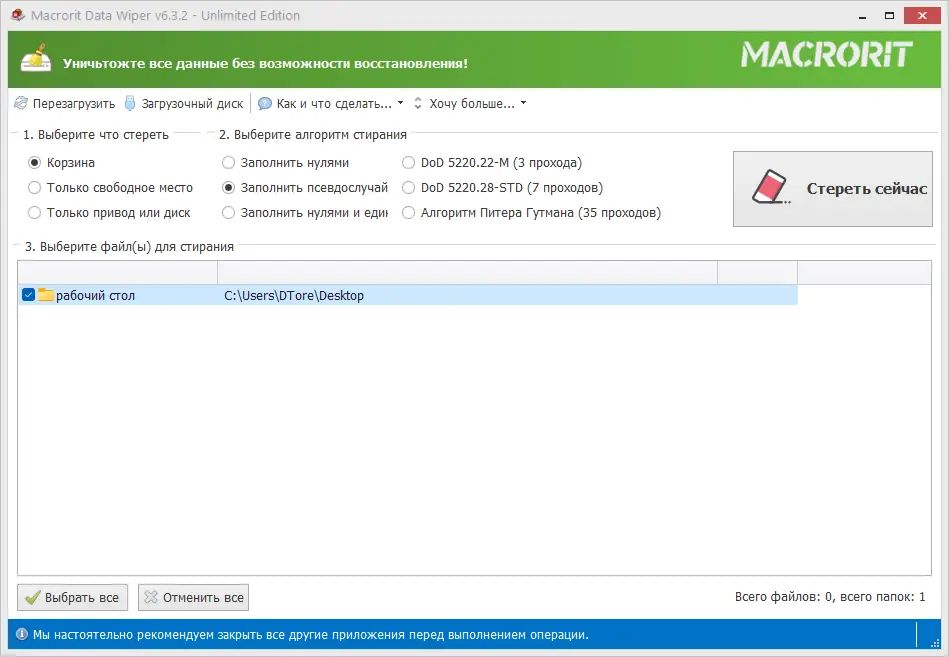Click the info icon in blue status bar
Screen dimensions: 949x657
(22, 634)
